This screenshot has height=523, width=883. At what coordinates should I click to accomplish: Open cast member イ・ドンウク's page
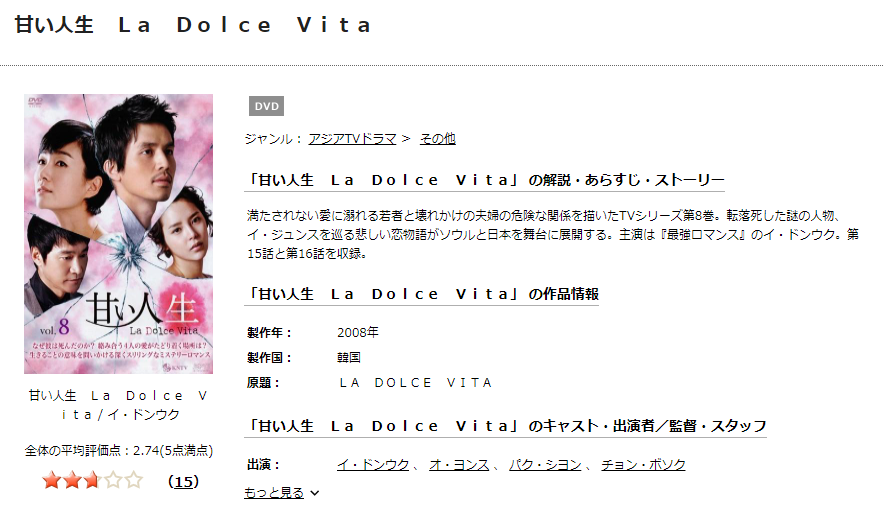pos(373,464)
